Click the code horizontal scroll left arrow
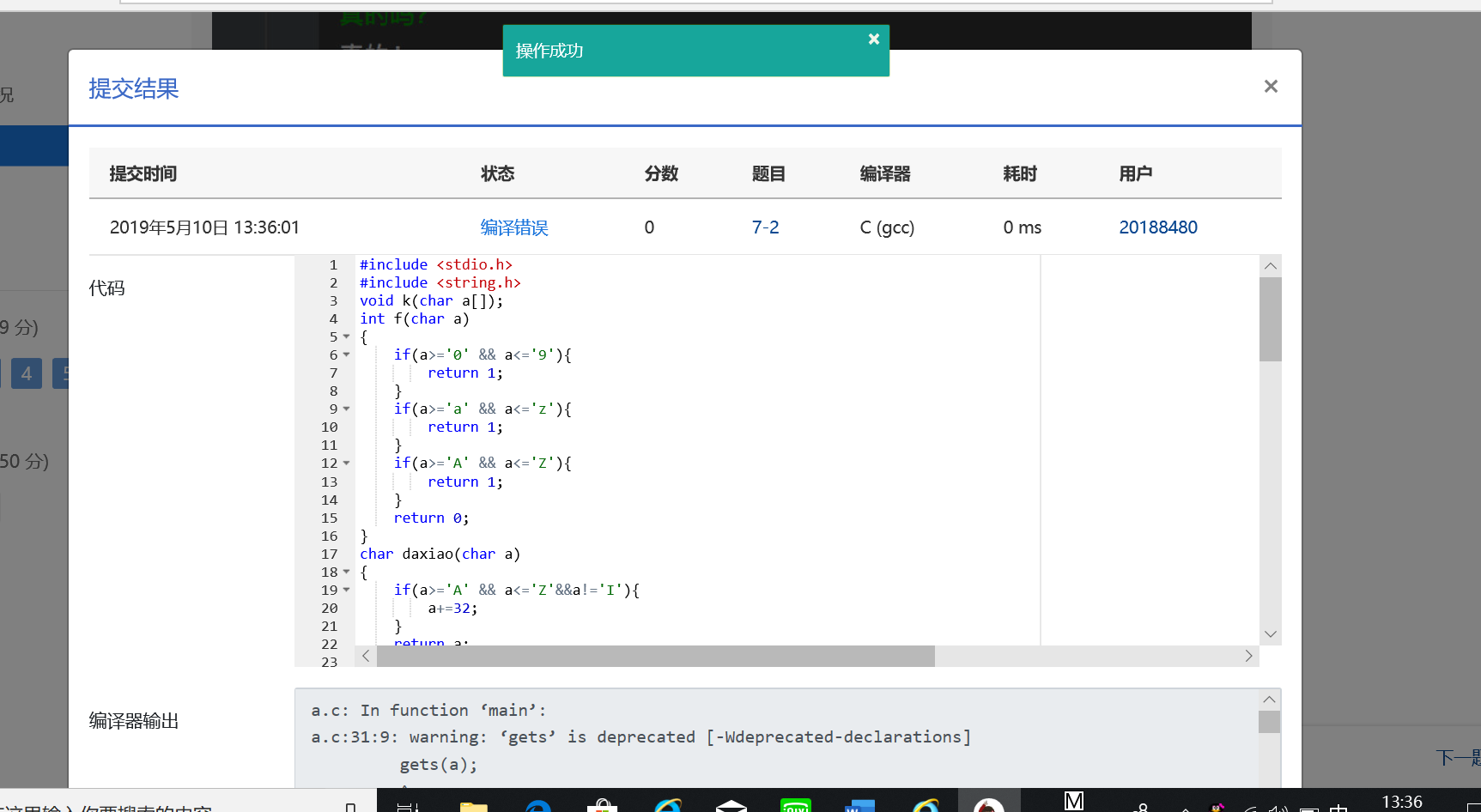Screen dimensions: 1481x812 point(366,656)
